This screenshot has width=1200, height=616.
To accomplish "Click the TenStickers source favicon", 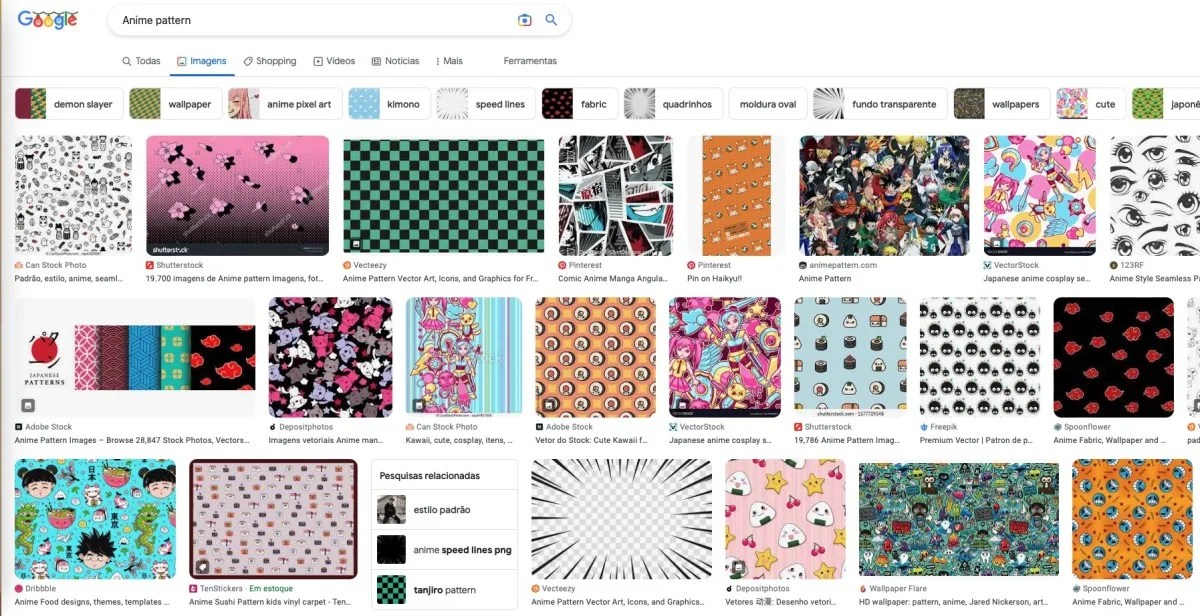I will click(193, 589).
